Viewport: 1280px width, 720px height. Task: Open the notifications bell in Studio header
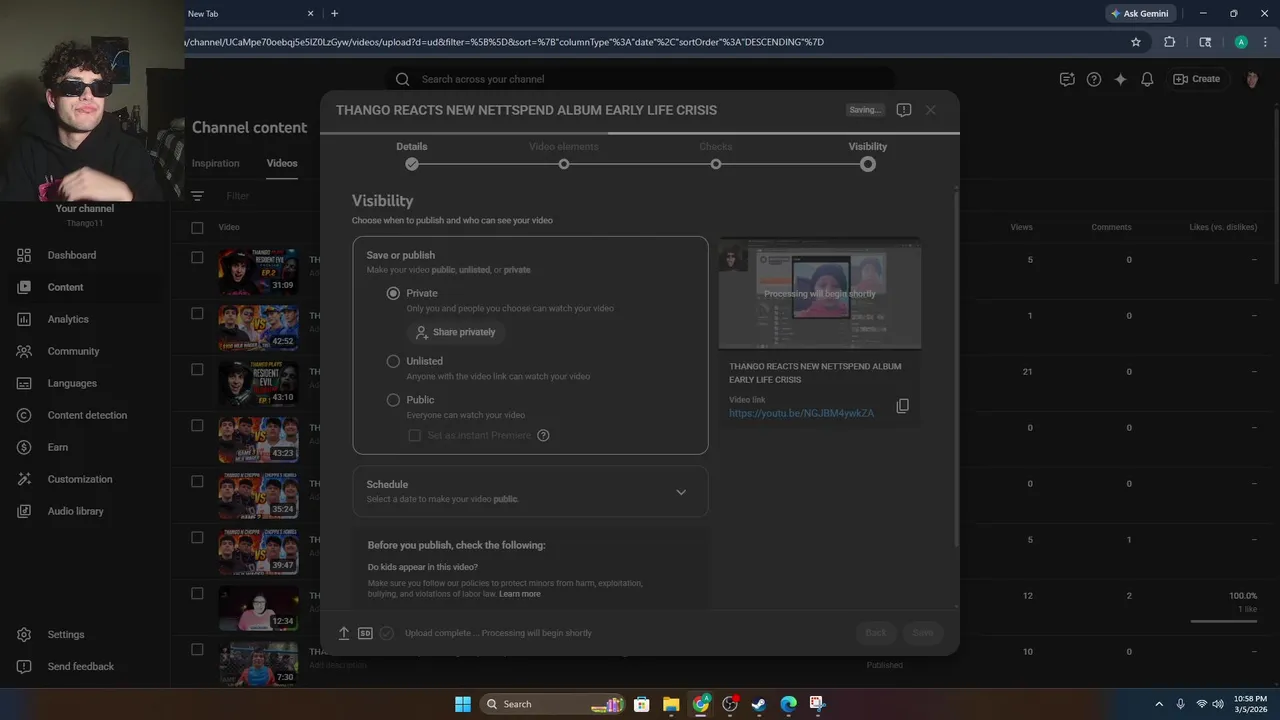1148,79
